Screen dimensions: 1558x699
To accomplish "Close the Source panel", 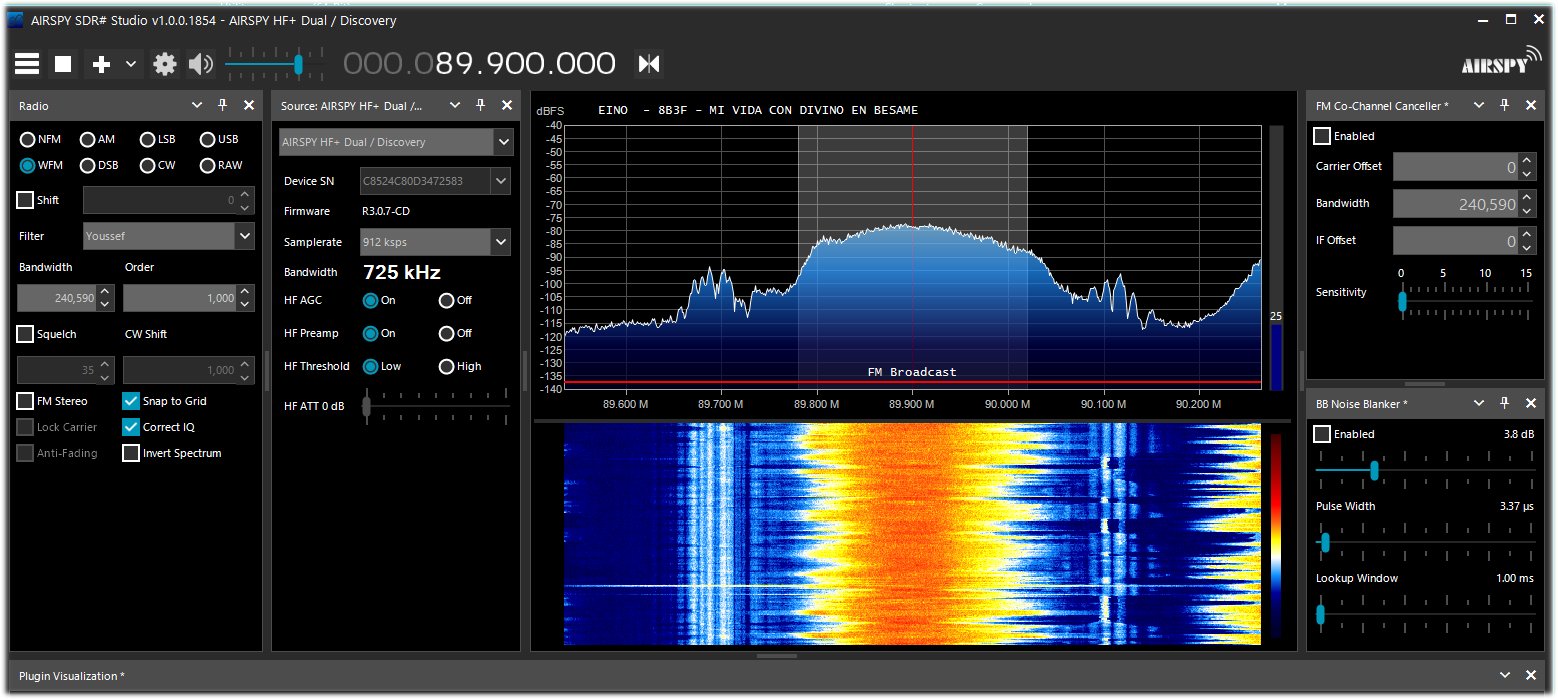I will tap(506, 105).
